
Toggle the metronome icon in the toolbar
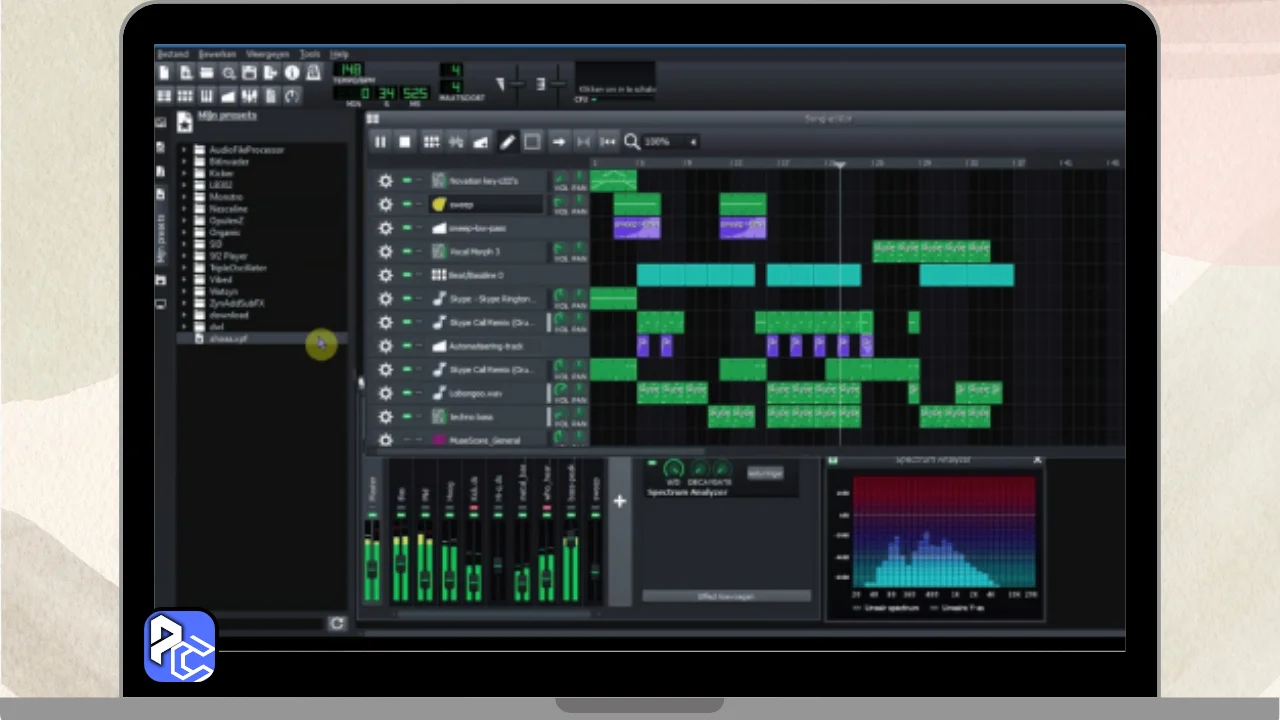pyautogui.click(x=313, y=73)
